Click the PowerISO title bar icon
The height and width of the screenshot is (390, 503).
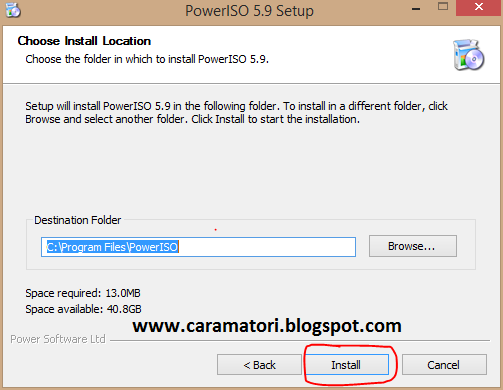tap(13, 10)
